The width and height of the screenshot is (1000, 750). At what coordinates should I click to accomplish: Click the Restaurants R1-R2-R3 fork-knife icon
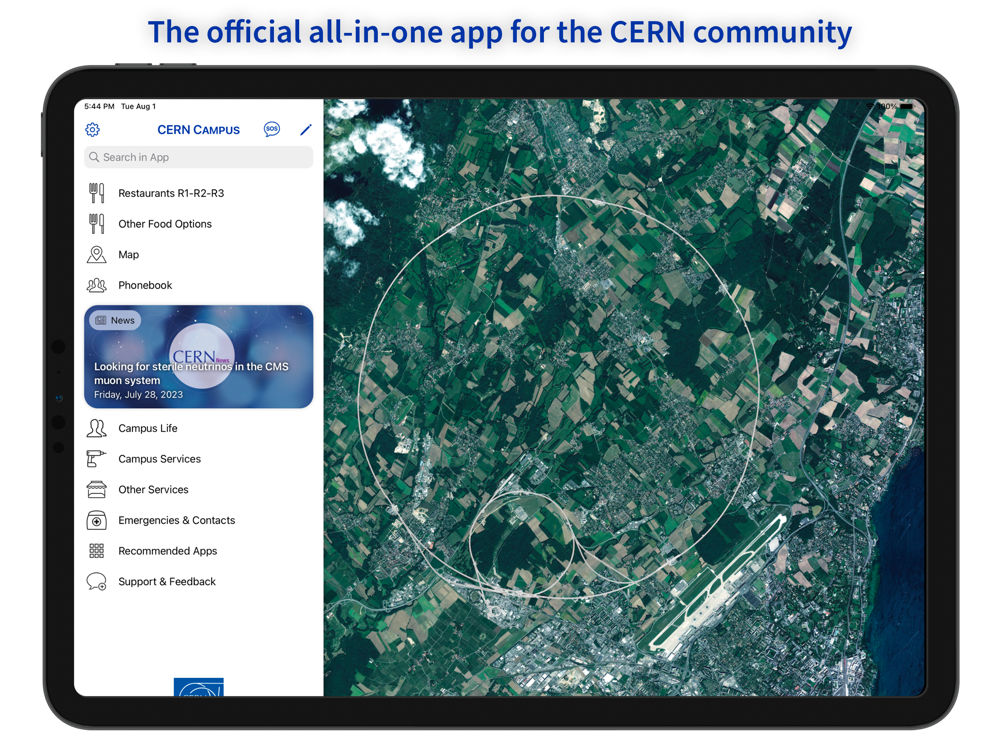click(x=96, y=193)
